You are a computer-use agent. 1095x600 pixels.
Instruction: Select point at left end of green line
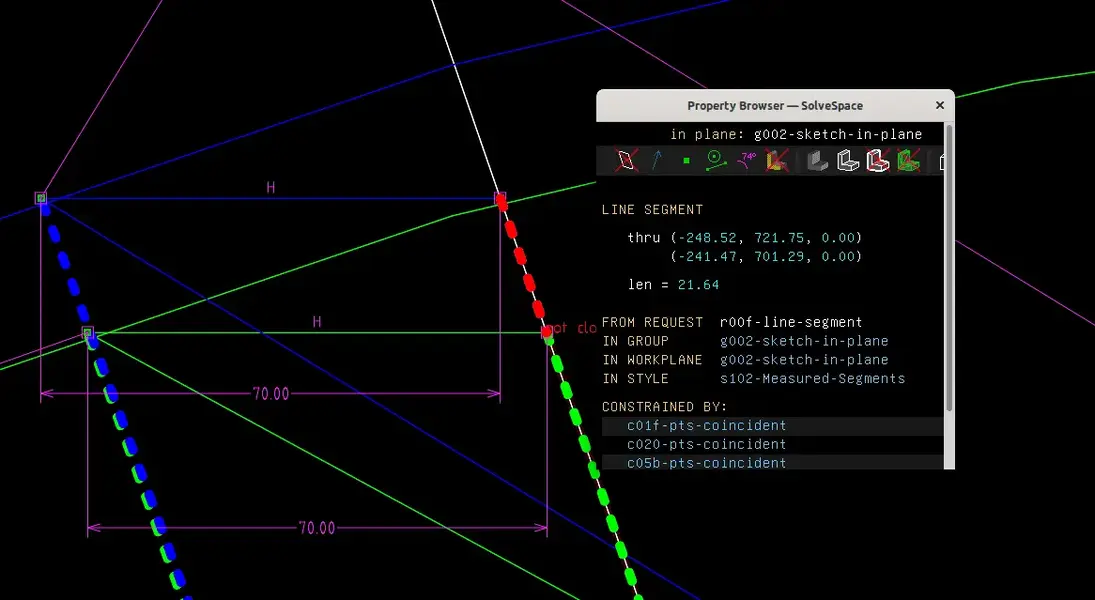tap(87, 332)
